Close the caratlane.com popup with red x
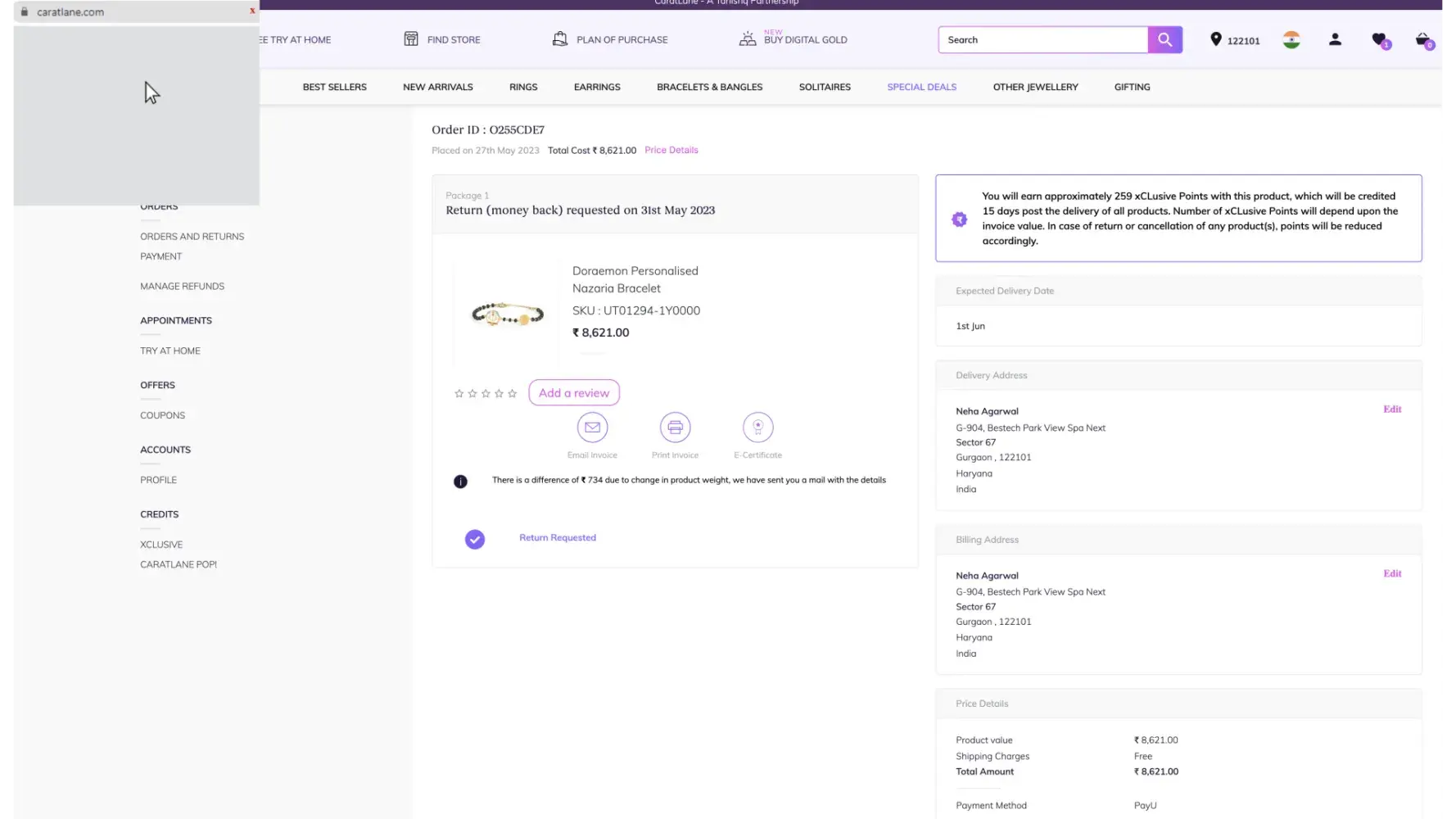Image resolution: width=1456 pixels, height=819 pixels. point(252,11)
